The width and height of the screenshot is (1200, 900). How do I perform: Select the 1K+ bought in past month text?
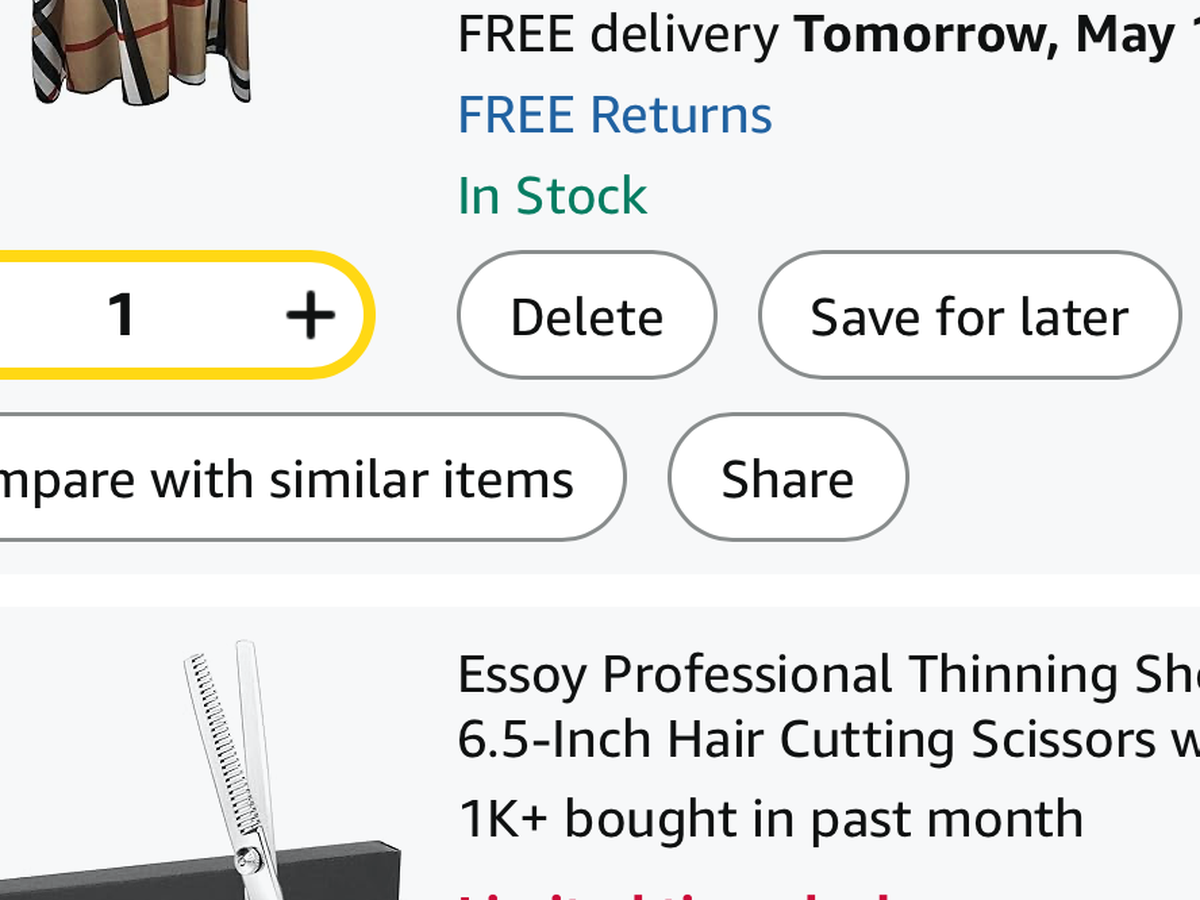click(770, 819)
